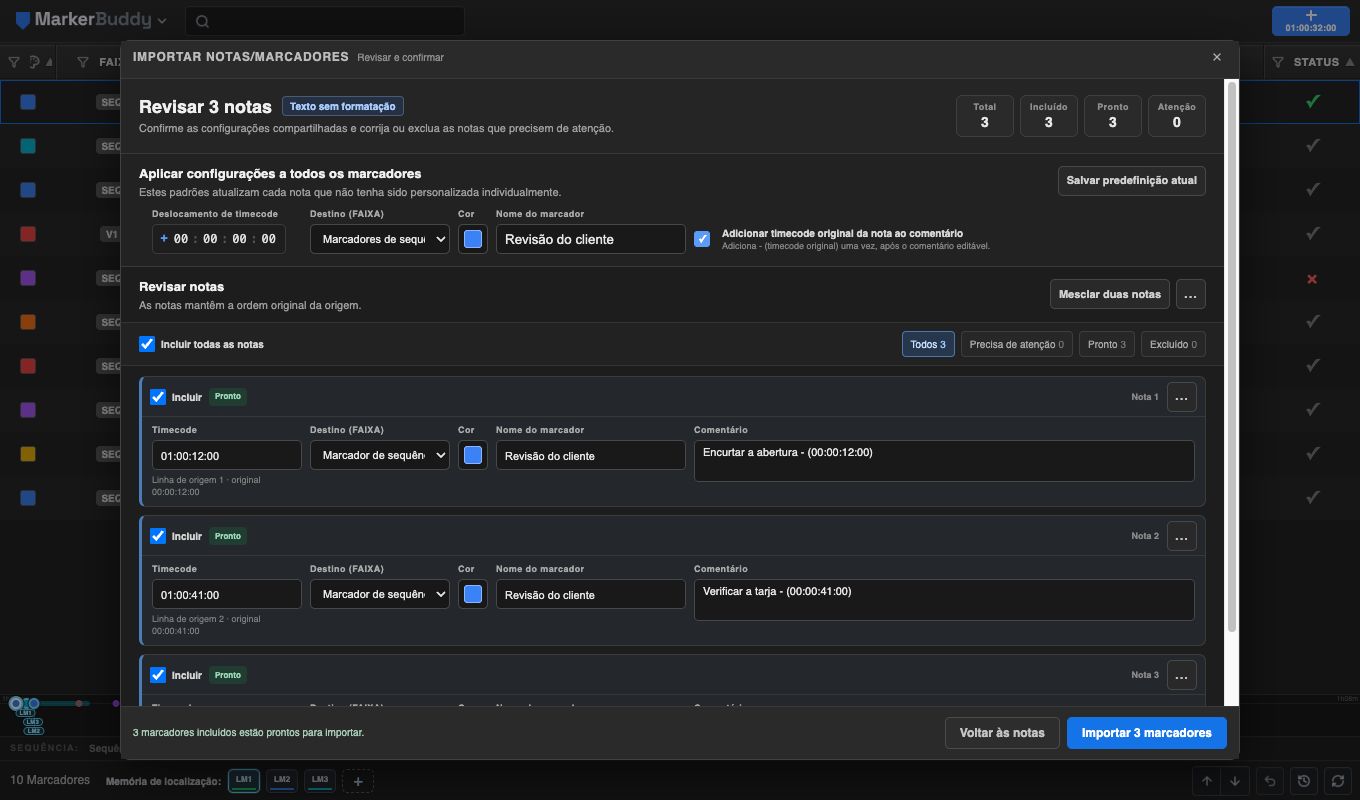Open the three-dots menu for Nota 3
The height and width of the screenshot is (800, 1360).
click(1181, 675)
